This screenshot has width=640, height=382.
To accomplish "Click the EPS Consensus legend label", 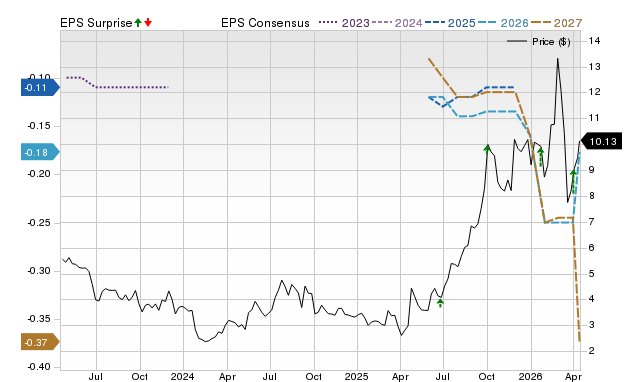I will point(265,23).
